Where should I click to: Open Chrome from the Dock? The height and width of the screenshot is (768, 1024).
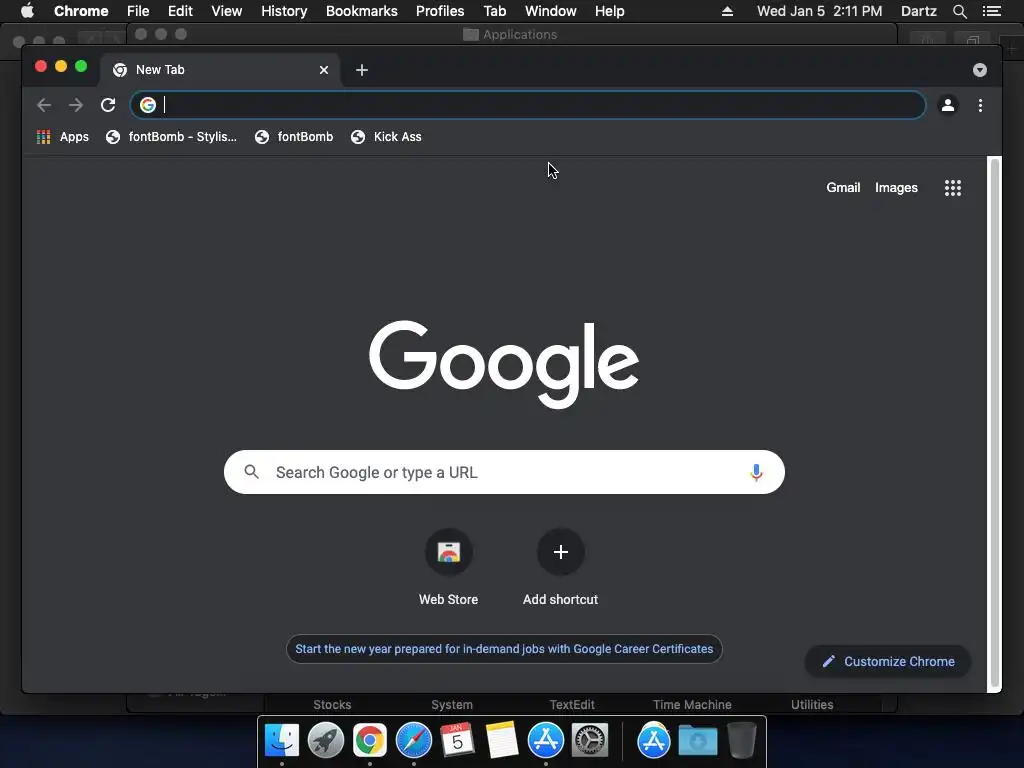pyautogui.click(x=370, y=740)
